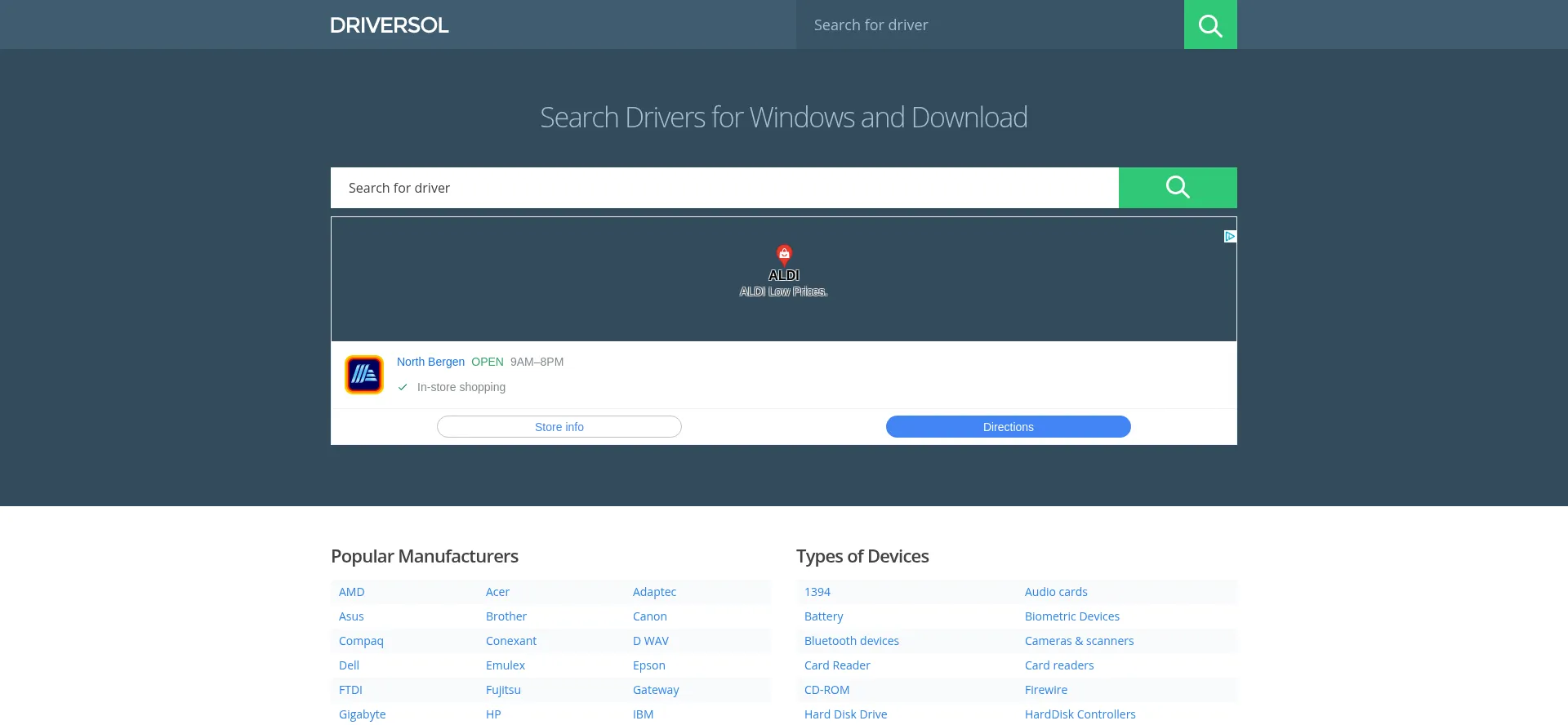Click the ALDI Low Prices ad text
This screenshot has height=725, width=1568.
pyautogui.click(x=784, y=291)
